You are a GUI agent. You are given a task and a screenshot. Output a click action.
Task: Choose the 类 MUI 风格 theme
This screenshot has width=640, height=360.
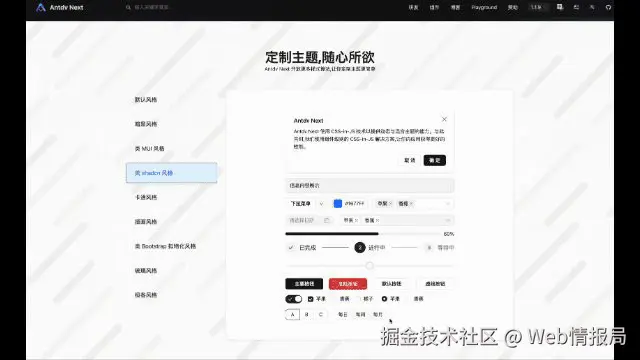(171, 149)
